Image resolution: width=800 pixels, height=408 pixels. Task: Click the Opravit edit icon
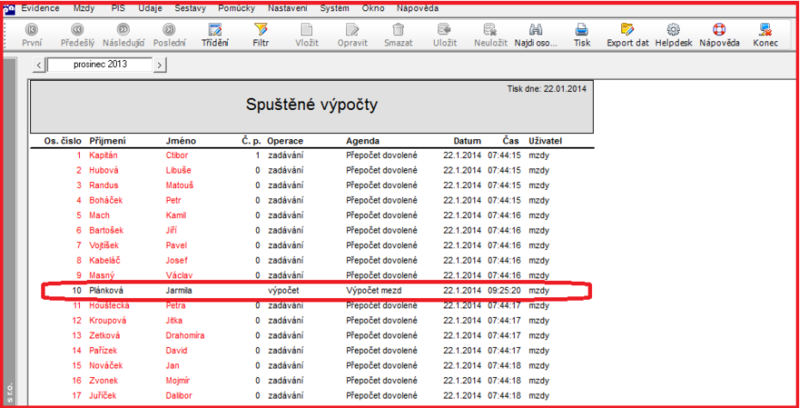[353, 30]
